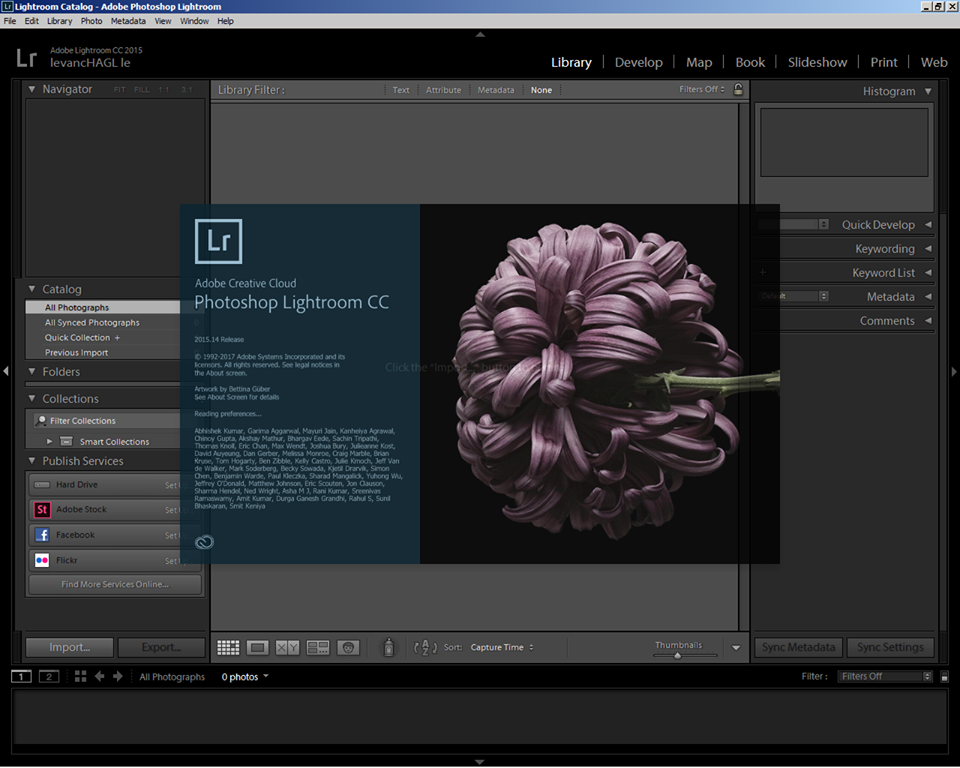Click Smart Collections set icon
Screen dimensions: 960x768
pyautogui.click(x=67, y=442)
